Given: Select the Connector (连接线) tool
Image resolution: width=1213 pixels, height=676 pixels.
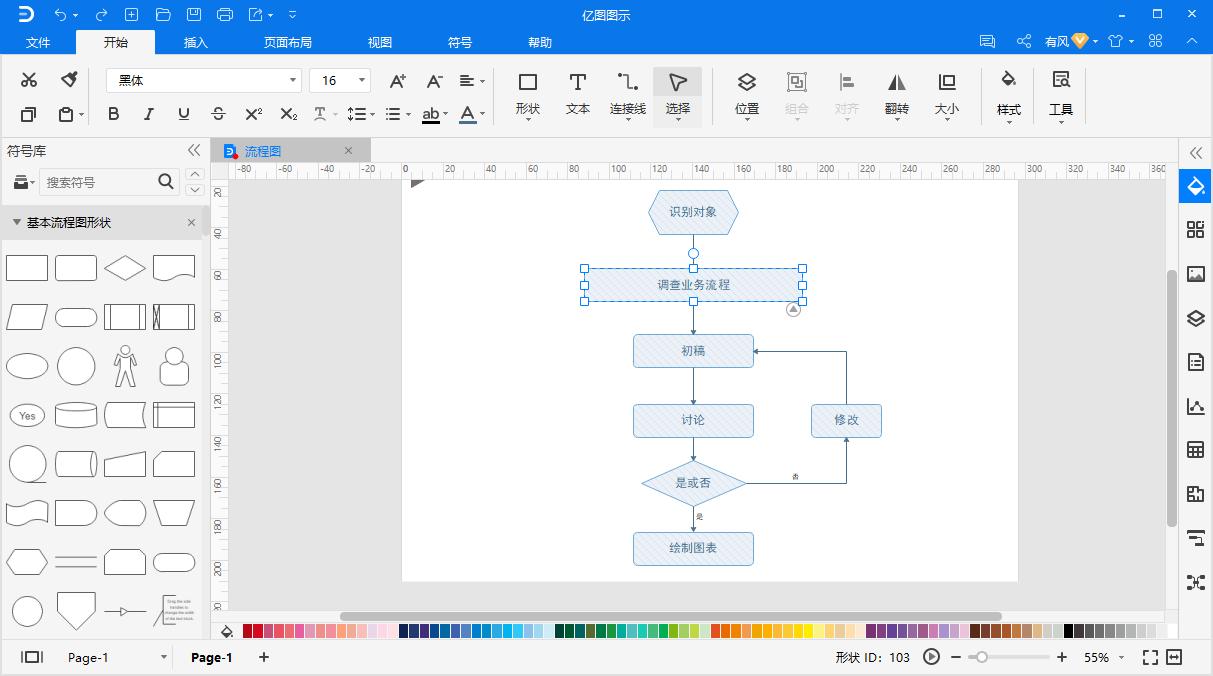Looking at the screenshot, I should click(x=627, y=93).
